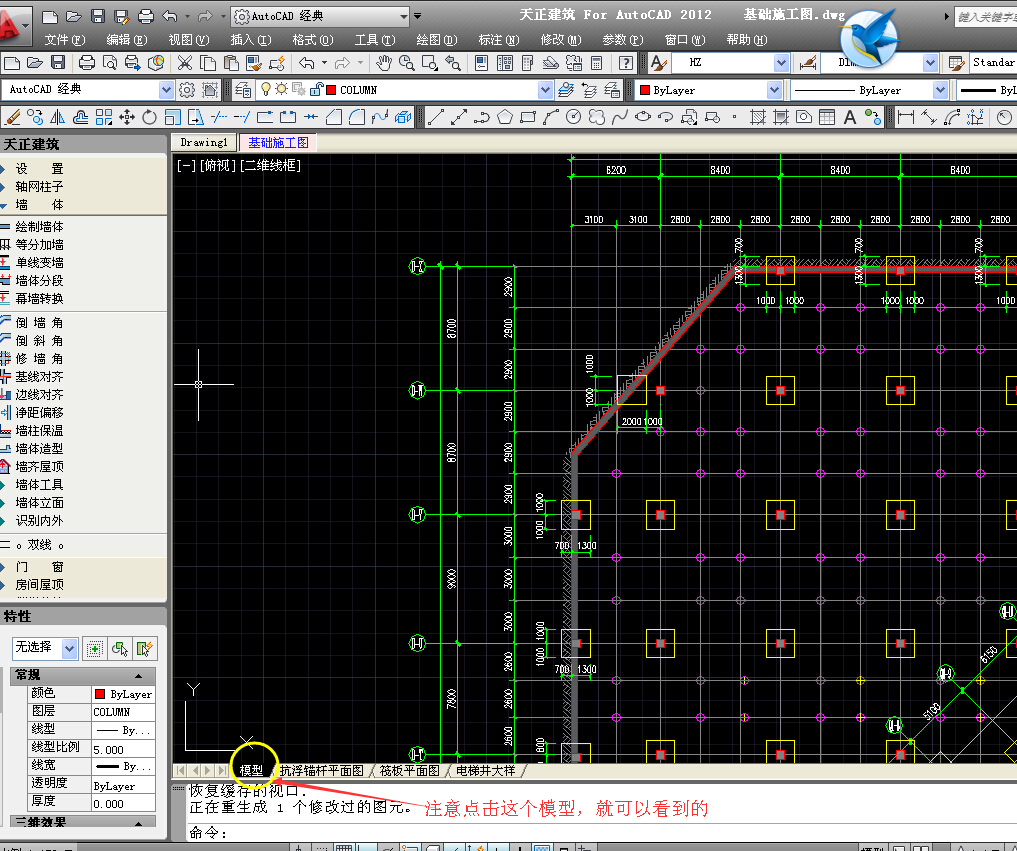Open the ByLayer color control dropdown

(x=774, y=90)
